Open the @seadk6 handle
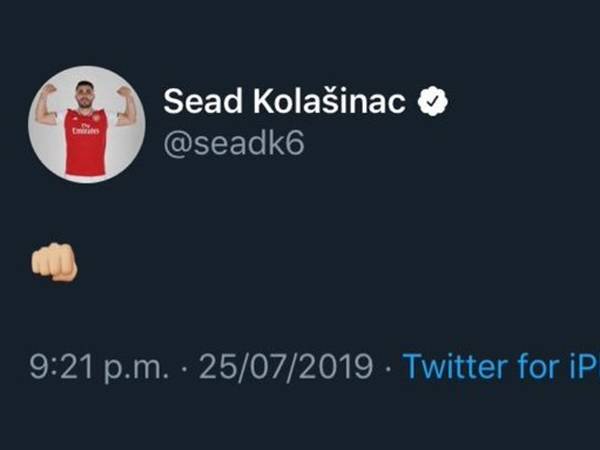The height and width of the screenshot is (450, 600). 233,143
